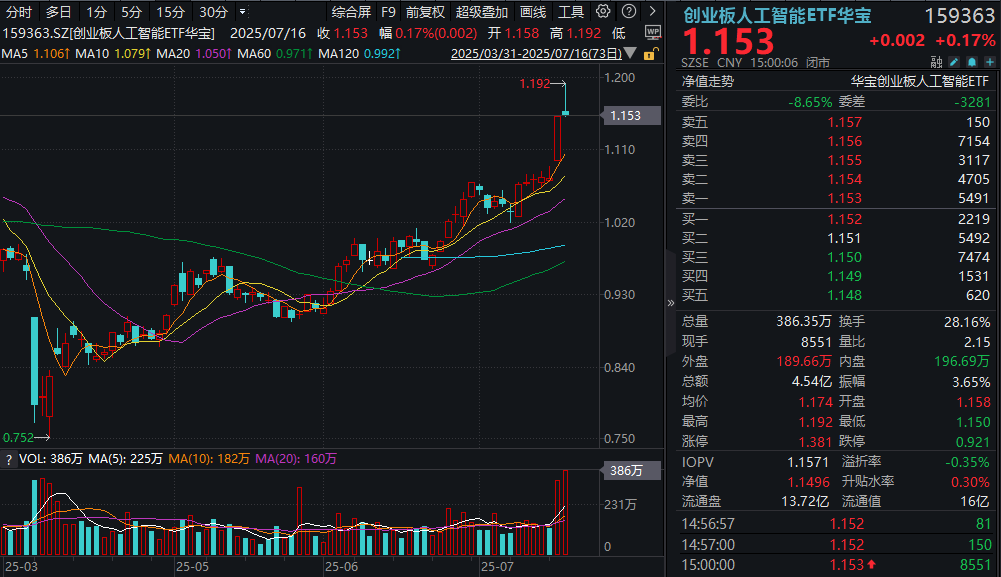Screen dimensions: 1001x577
Task: Click the 14:56:57 trade tick row
Action: [836, 524]
